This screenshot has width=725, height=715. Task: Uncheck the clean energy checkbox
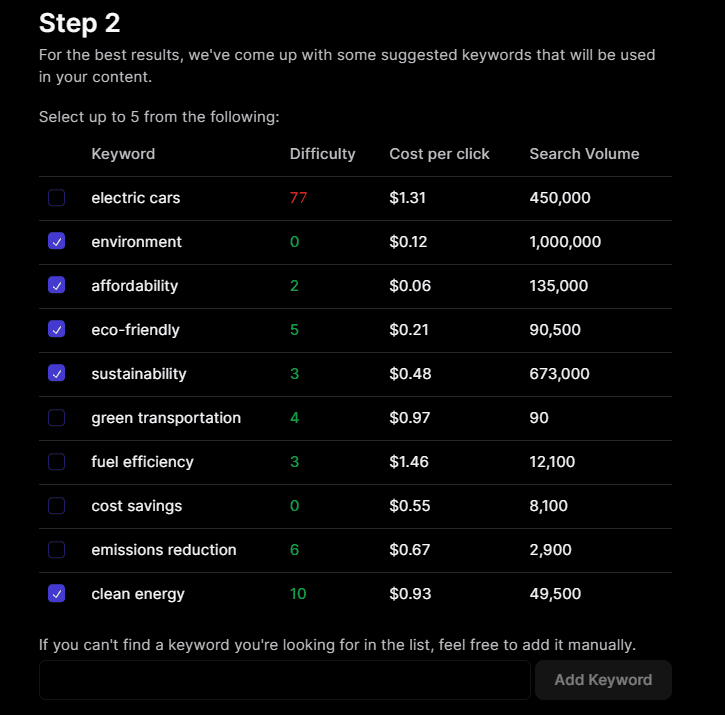click(57, 594)
